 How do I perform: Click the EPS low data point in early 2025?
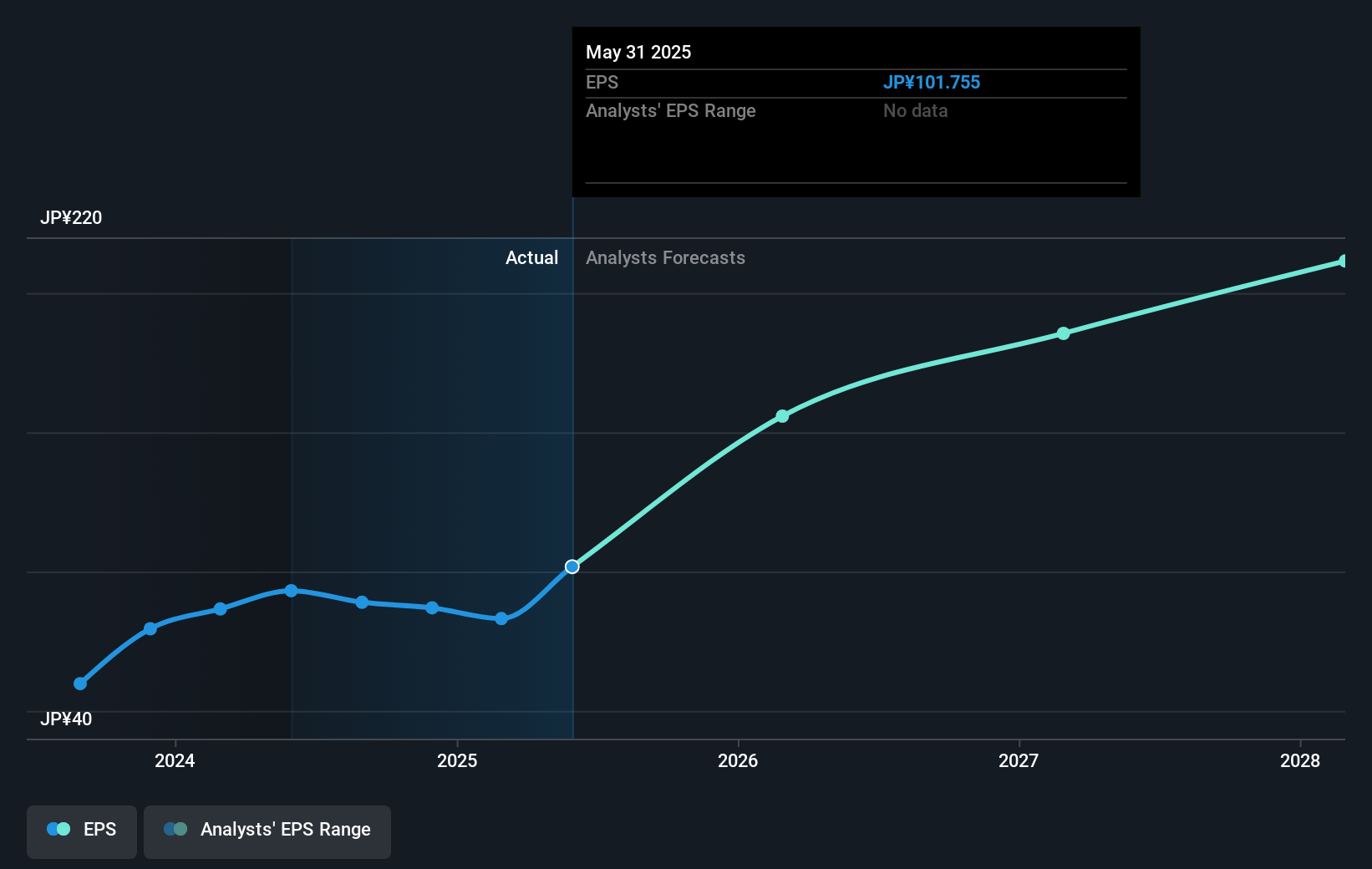coord(501,619)
